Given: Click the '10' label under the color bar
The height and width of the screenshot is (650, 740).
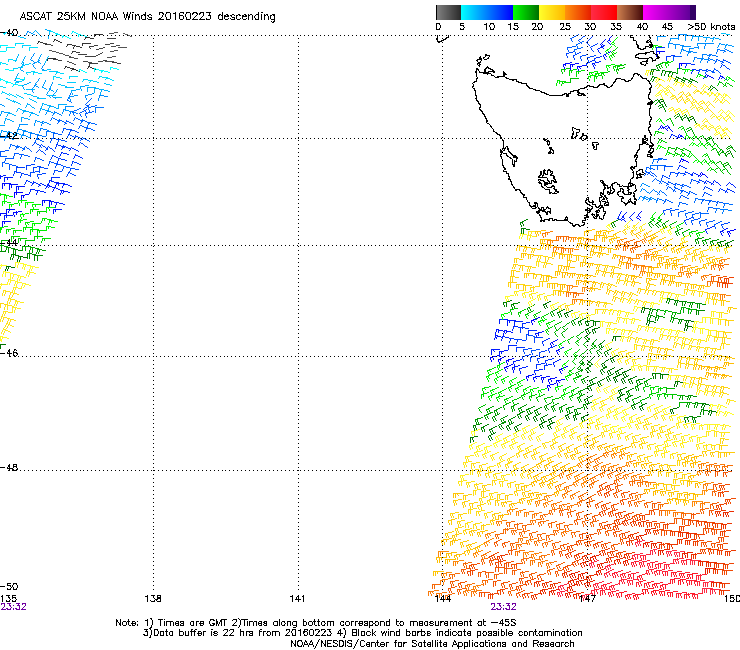Looking at the screenshot, I should point(489,27).
